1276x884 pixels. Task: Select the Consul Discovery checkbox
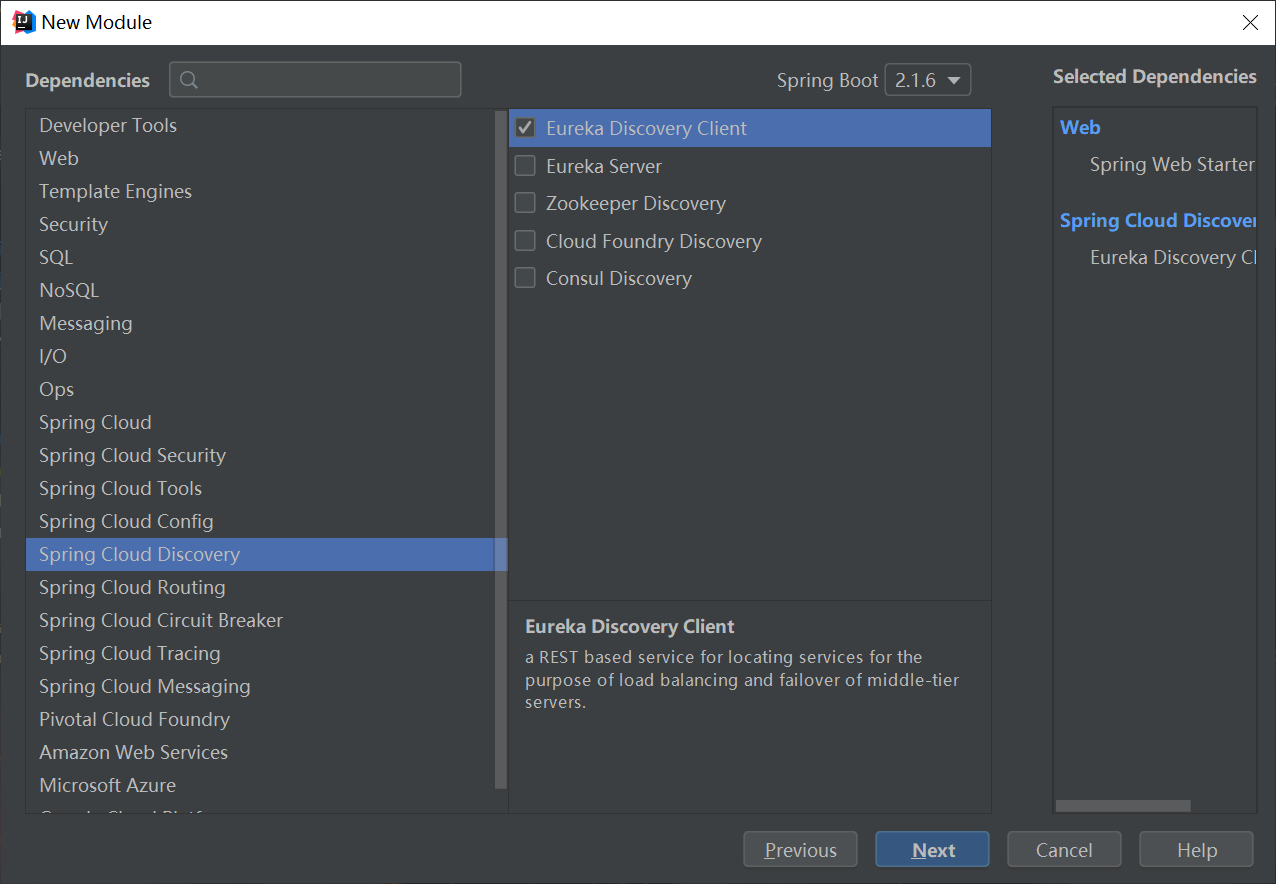tap(525, 278)
